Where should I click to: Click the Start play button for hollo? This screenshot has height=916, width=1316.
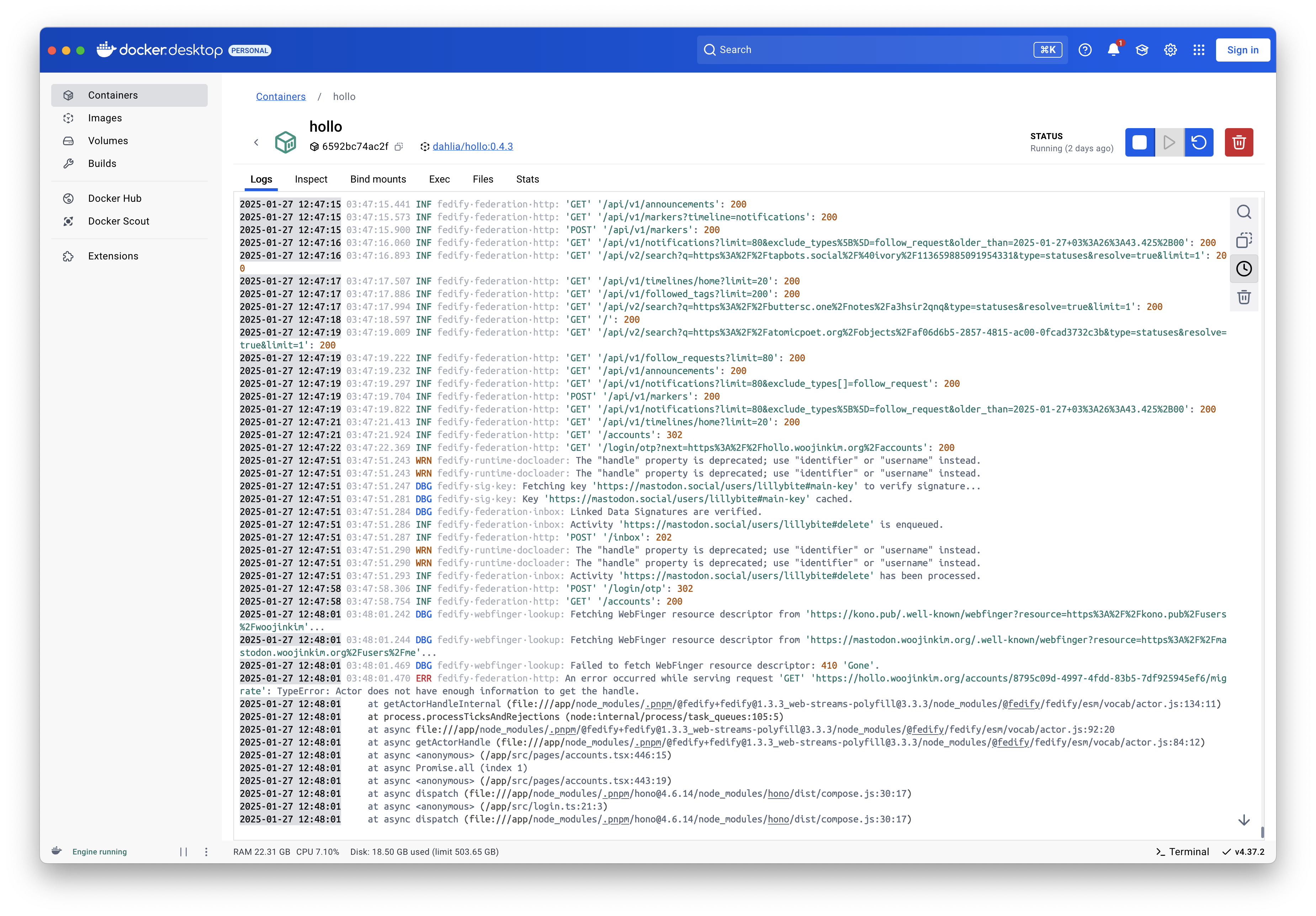[1169, 142]
